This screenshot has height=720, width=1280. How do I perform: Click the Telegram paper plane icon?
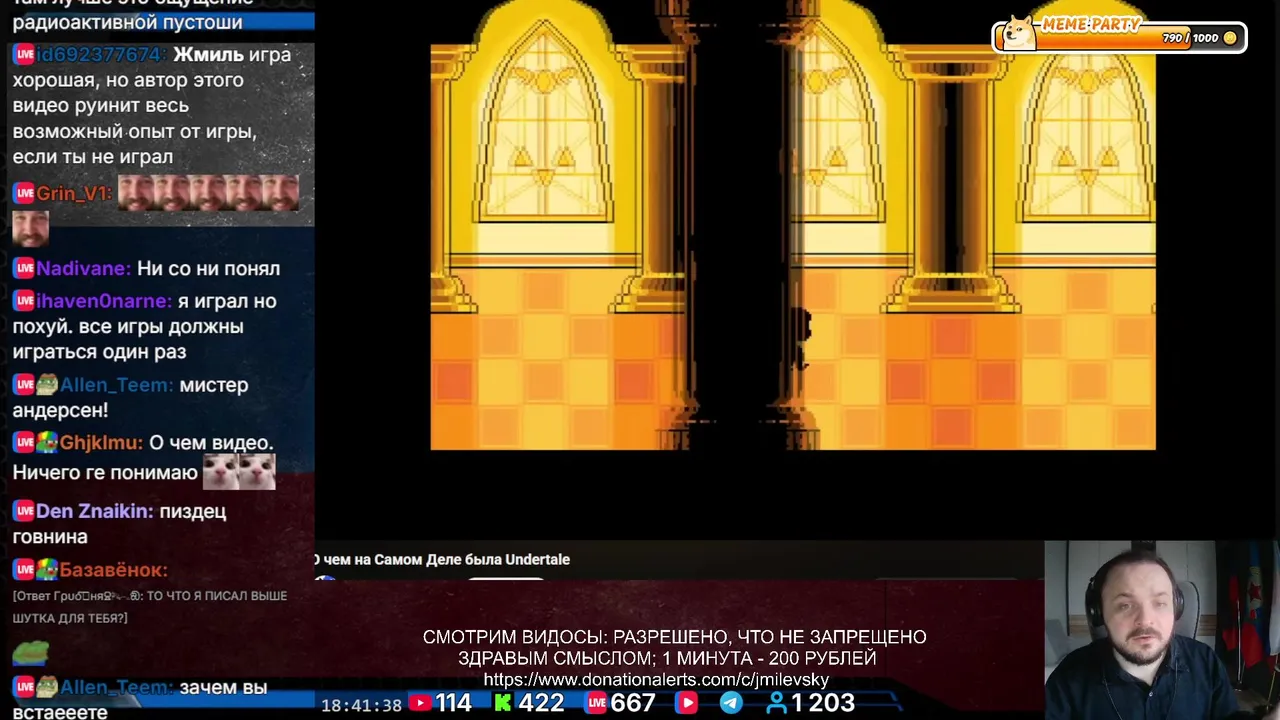731,703
